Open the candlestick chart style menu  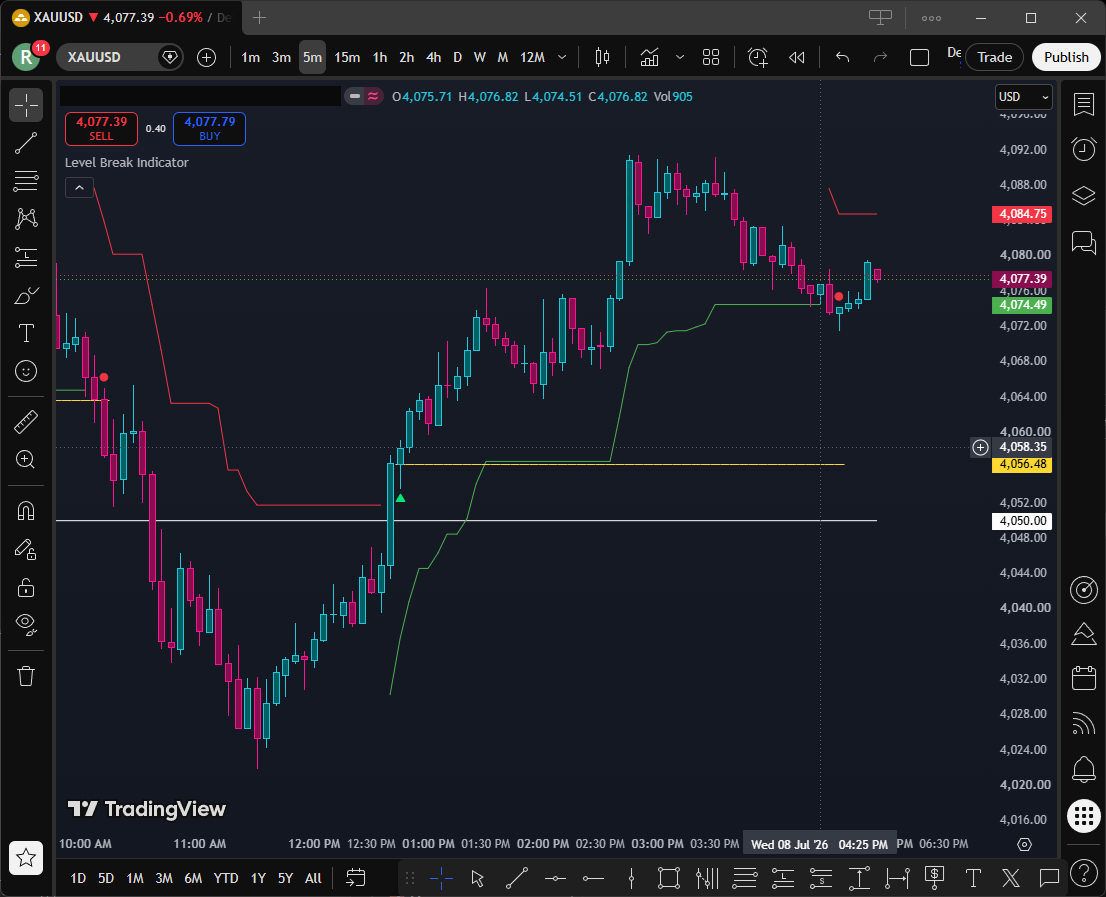[x=602, y=57]
